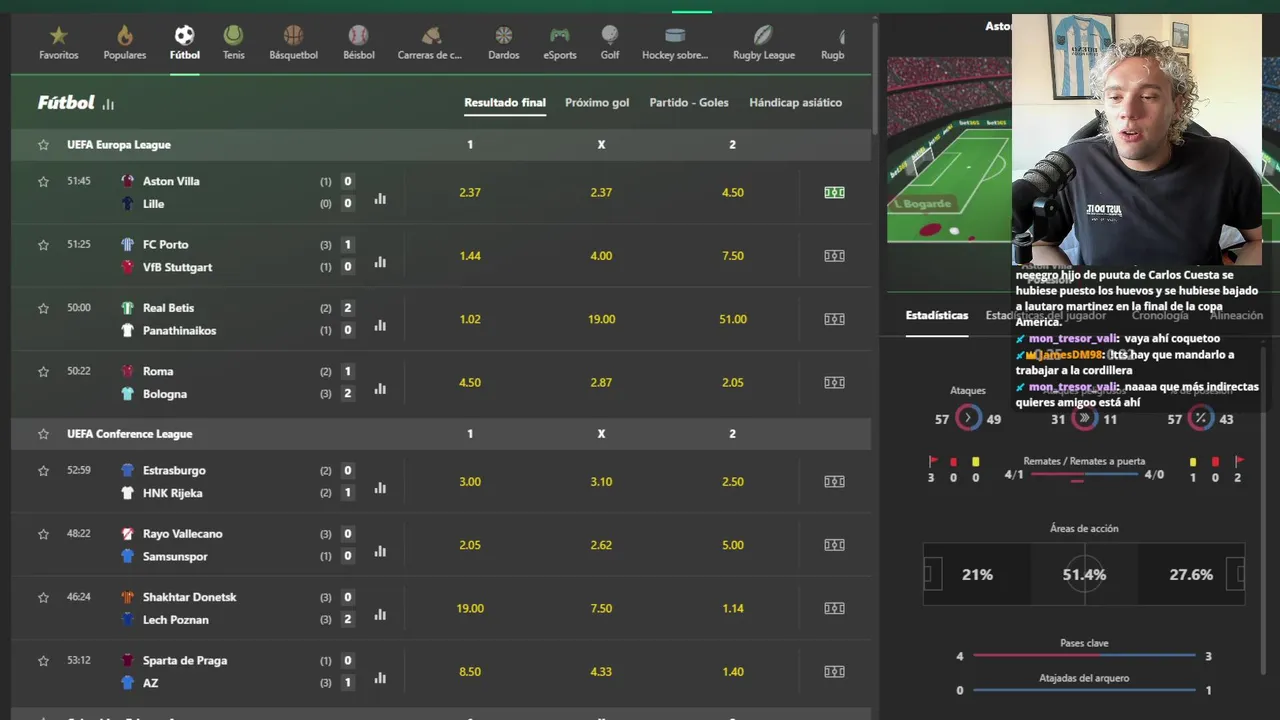Switch to the Próximo gol tab
This screenshot has height=720, width=1280.
pyautogui.click(x=597, y=103)
